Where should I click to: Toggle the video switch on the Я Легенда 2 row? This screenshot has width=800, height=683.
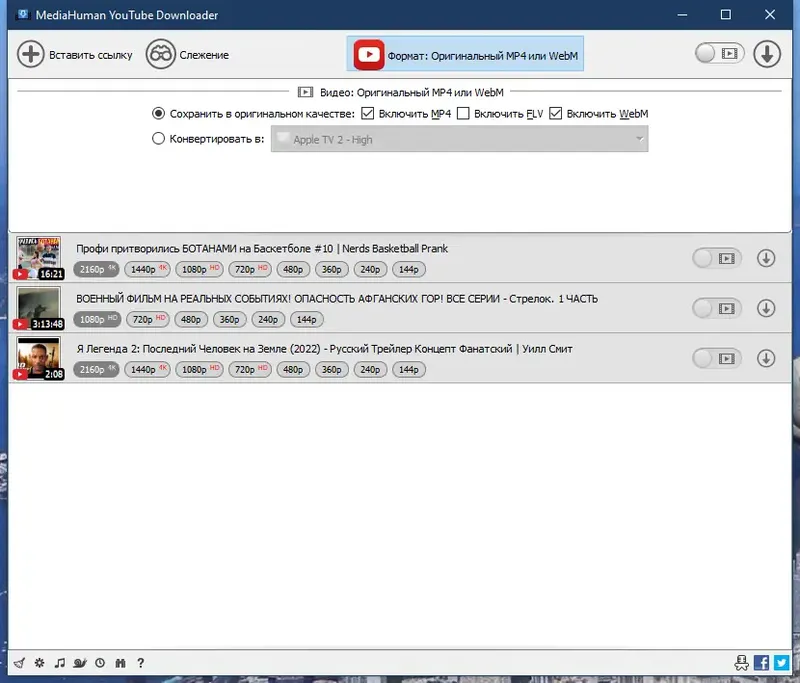click(717, 358)
